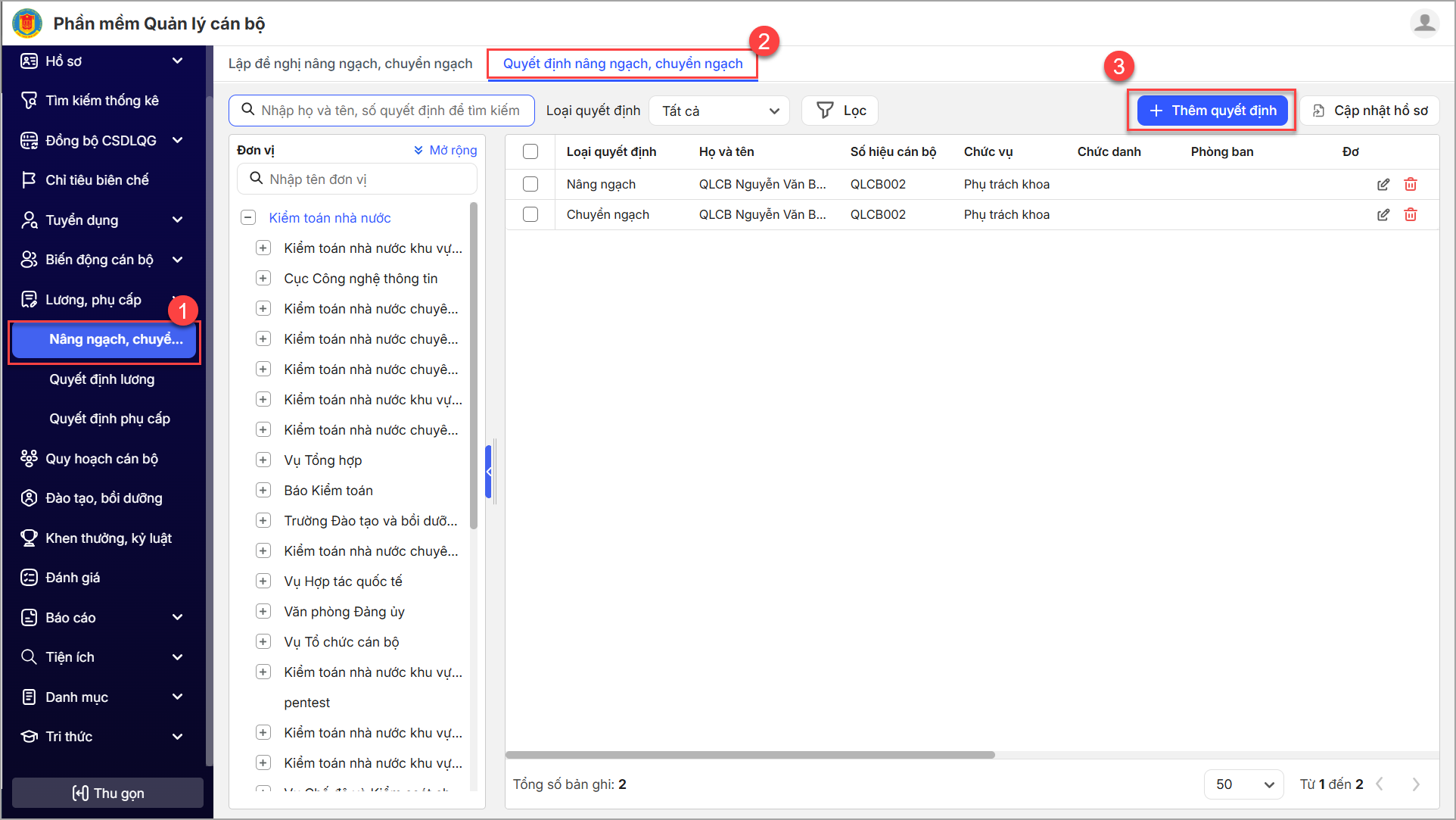Click horizontal scrollbar under the table
This screenshot has height=820, width=1456.
click(x=749, y=755)
